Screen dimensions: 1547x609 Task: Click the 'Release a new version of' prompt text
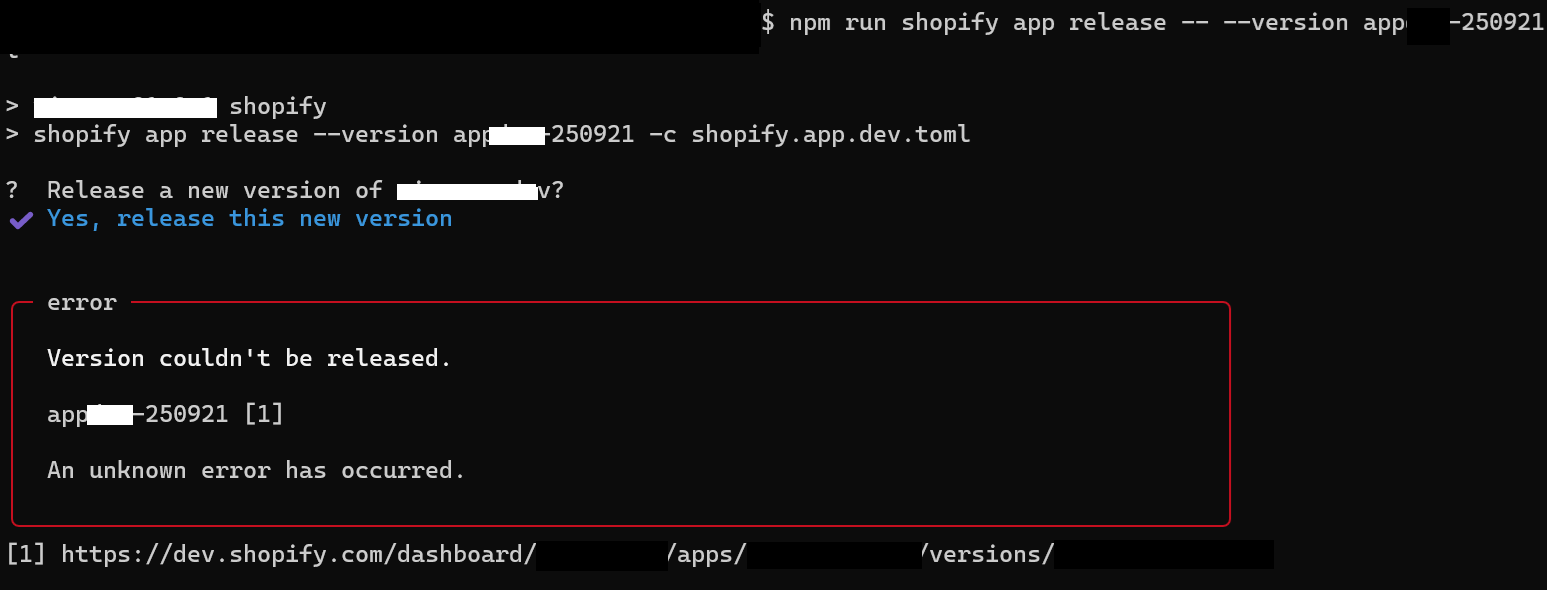tap(215, 190)
